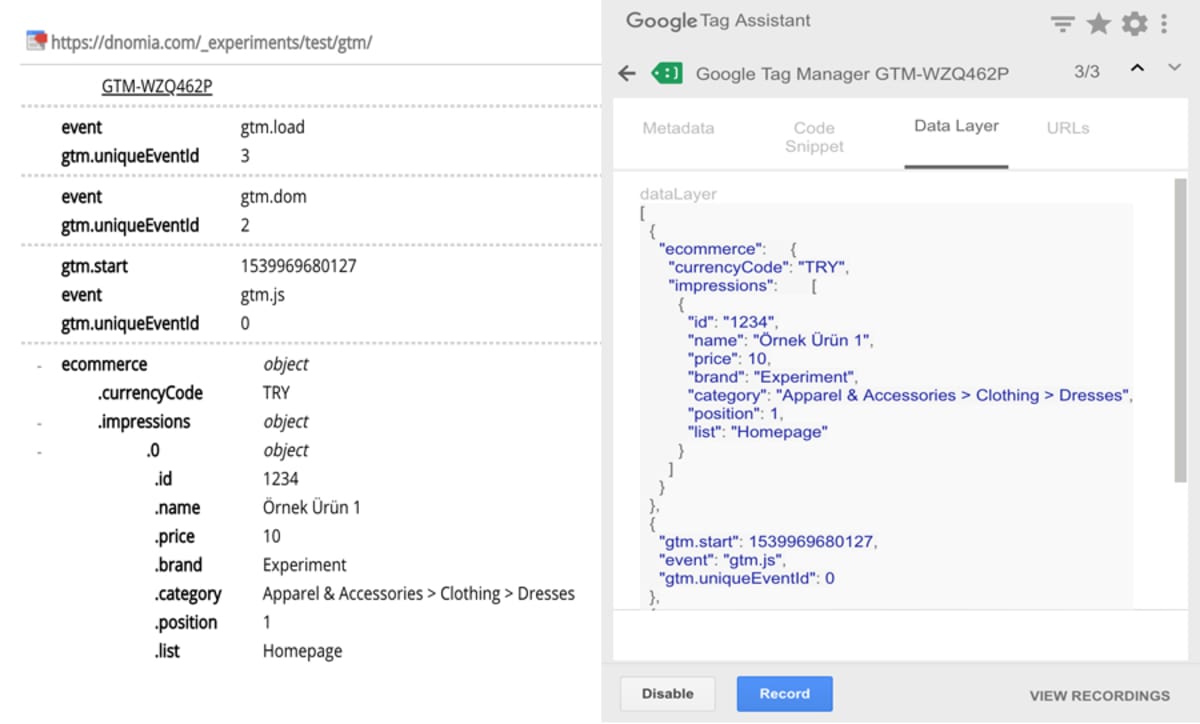The width and height of the screenshot is (1200, 724).
Task: Click gtm.uniqueEventId value 3
Action: (x=245, y=156)
